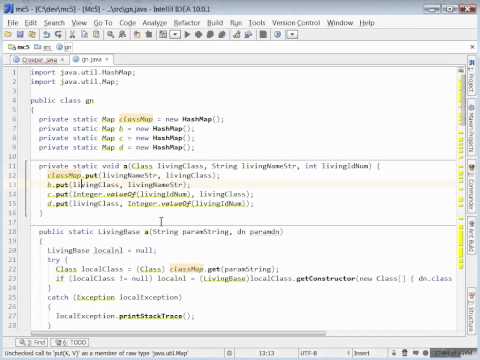Open the Search menu

54,23
